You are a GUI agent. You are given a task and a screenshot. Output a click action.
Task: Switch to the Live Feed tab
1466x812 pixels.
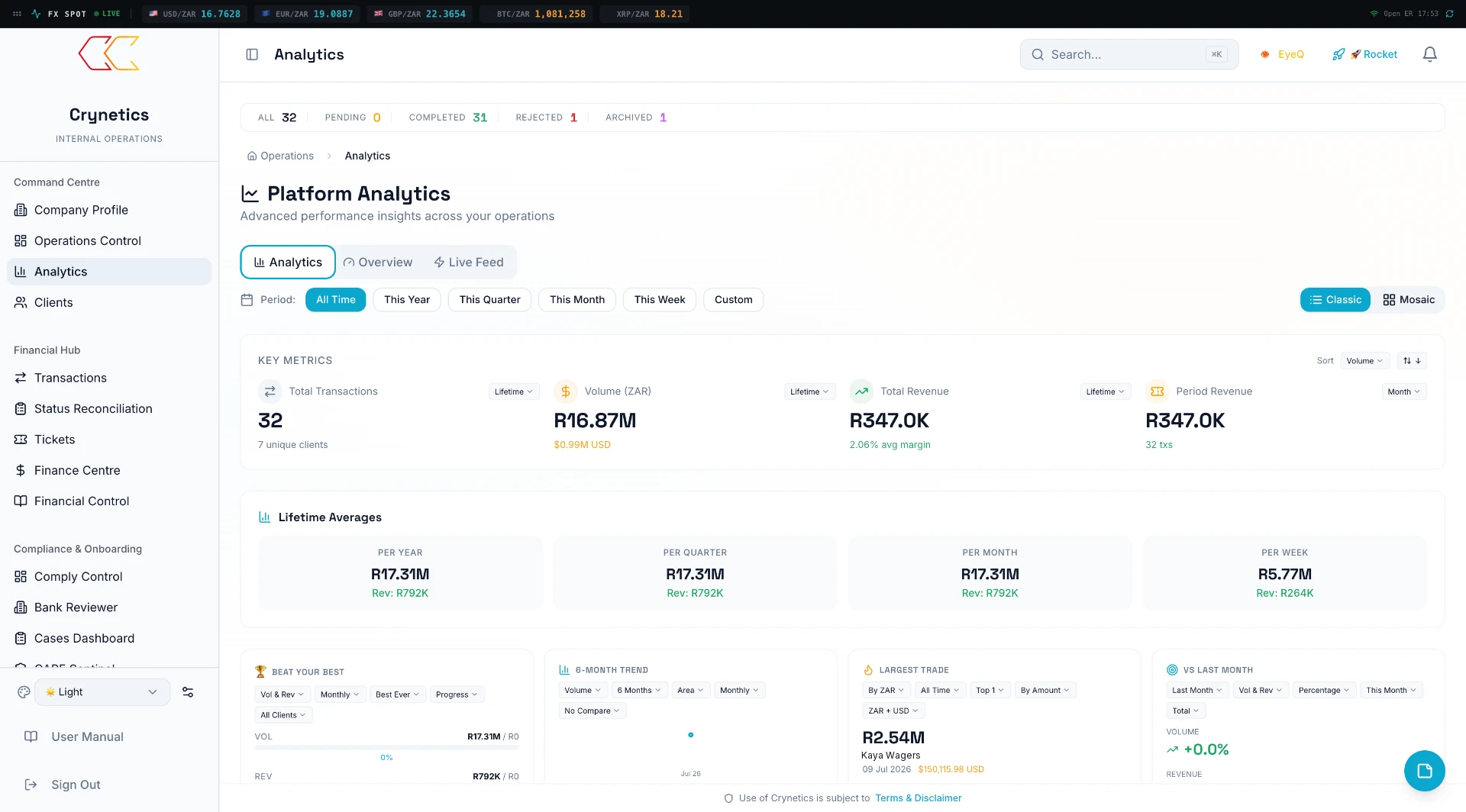469,263
